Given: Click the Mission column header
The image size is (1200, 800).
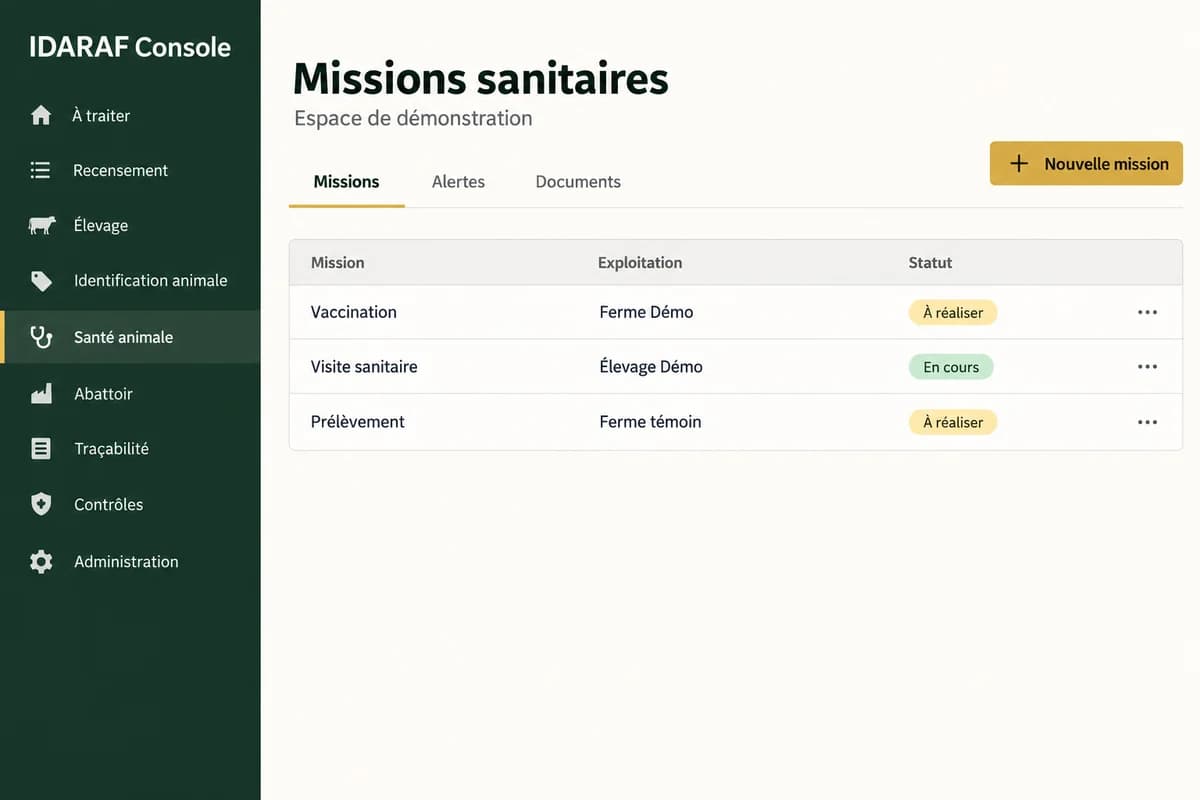Looking at the screenshot, I should pyautogui.click(x=338, y=262).
